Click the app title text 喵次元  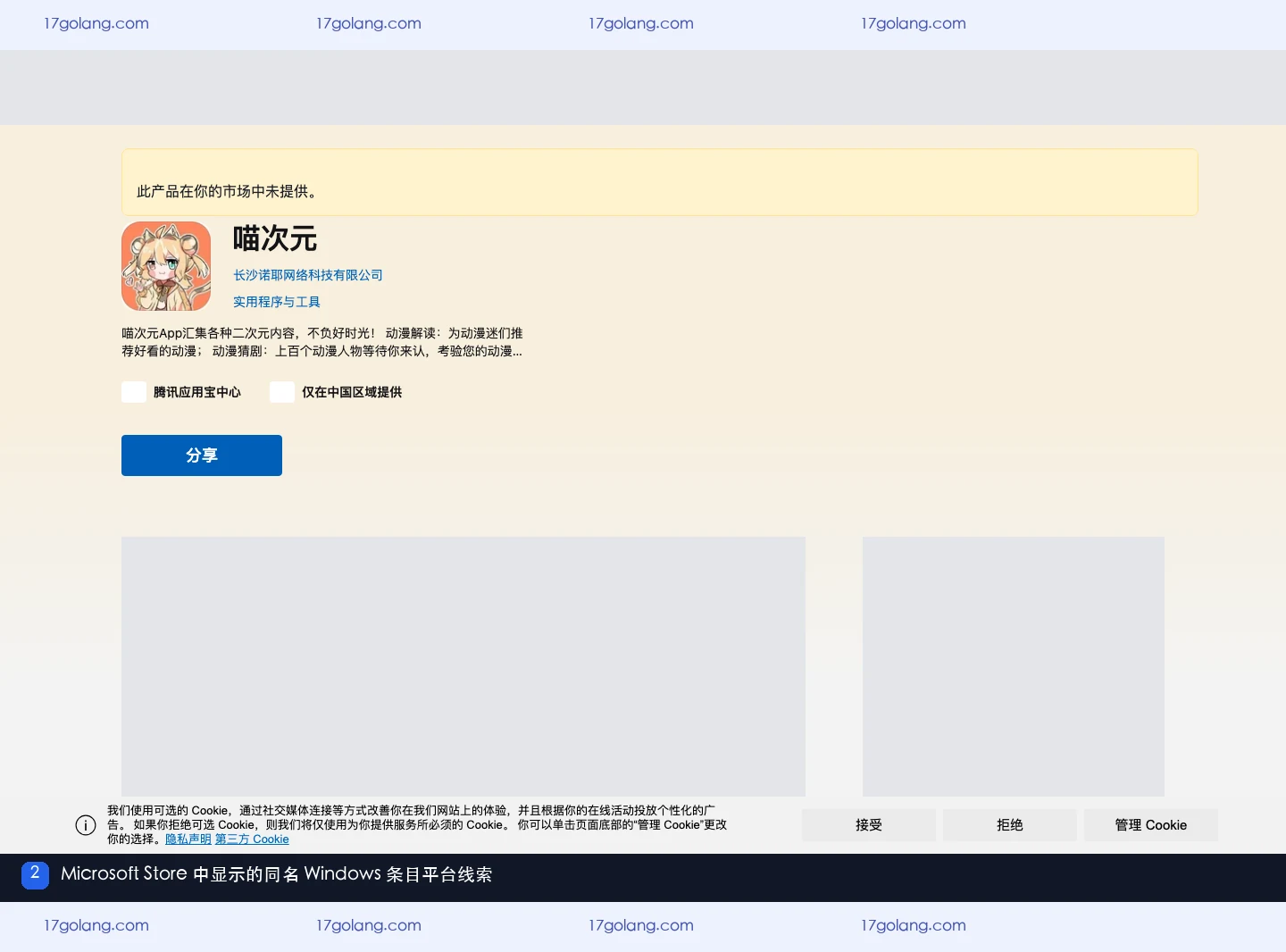[275, 239]
